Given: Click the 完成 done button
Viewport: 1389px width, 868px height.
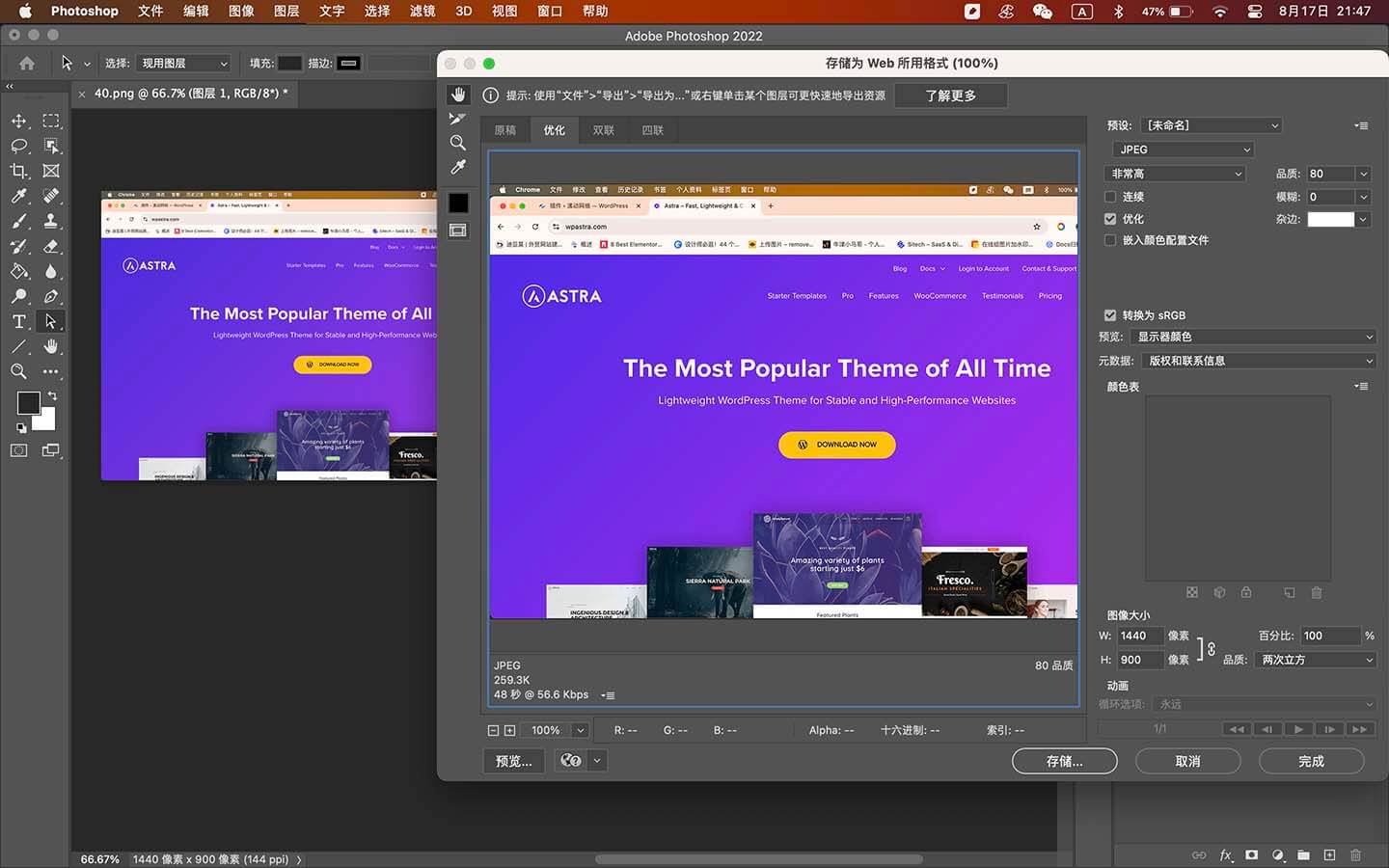Looking at the screenshot, I should (x=1311, y=761).
